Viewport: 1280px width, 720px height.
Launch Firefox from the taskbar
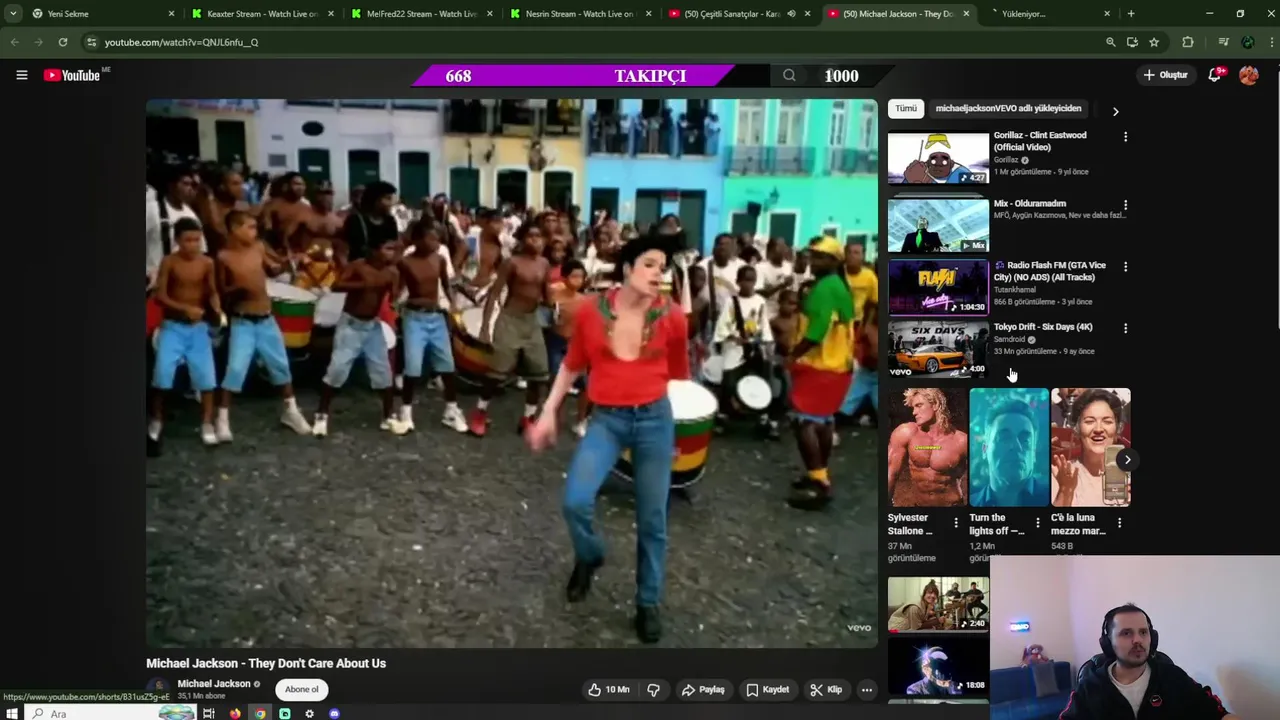coord(235,713)
